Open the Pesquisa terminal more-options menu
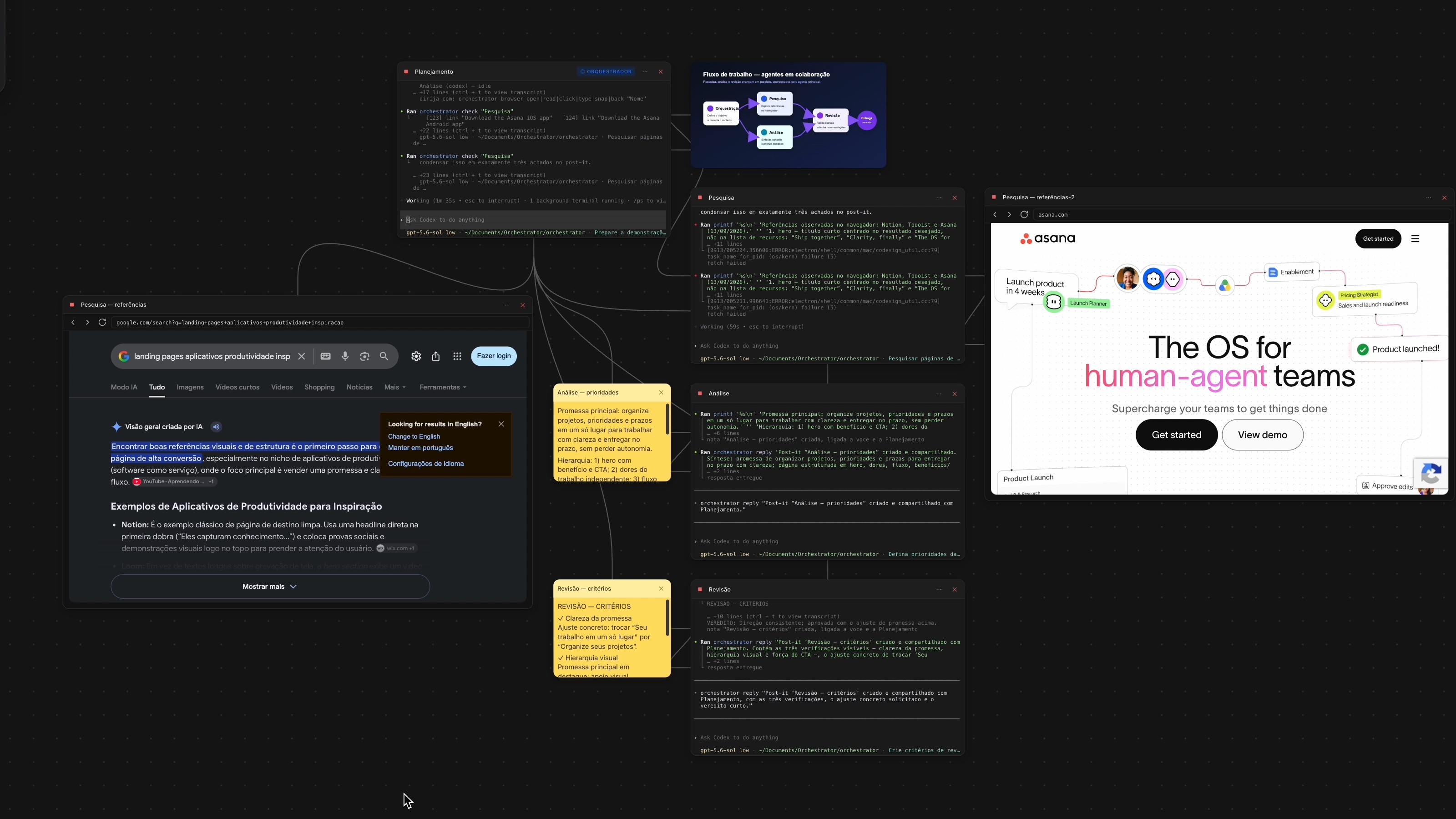Viewport: 1456px width, 819px height. [939, 198]
